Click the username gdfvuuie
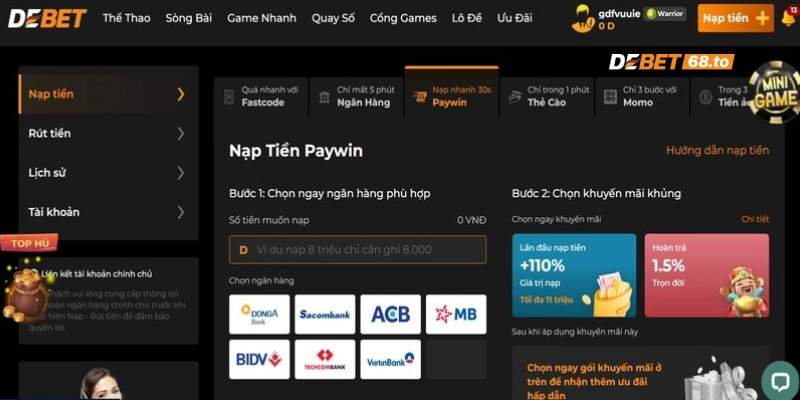The image size is (800, 400). (x=619, y=14)
